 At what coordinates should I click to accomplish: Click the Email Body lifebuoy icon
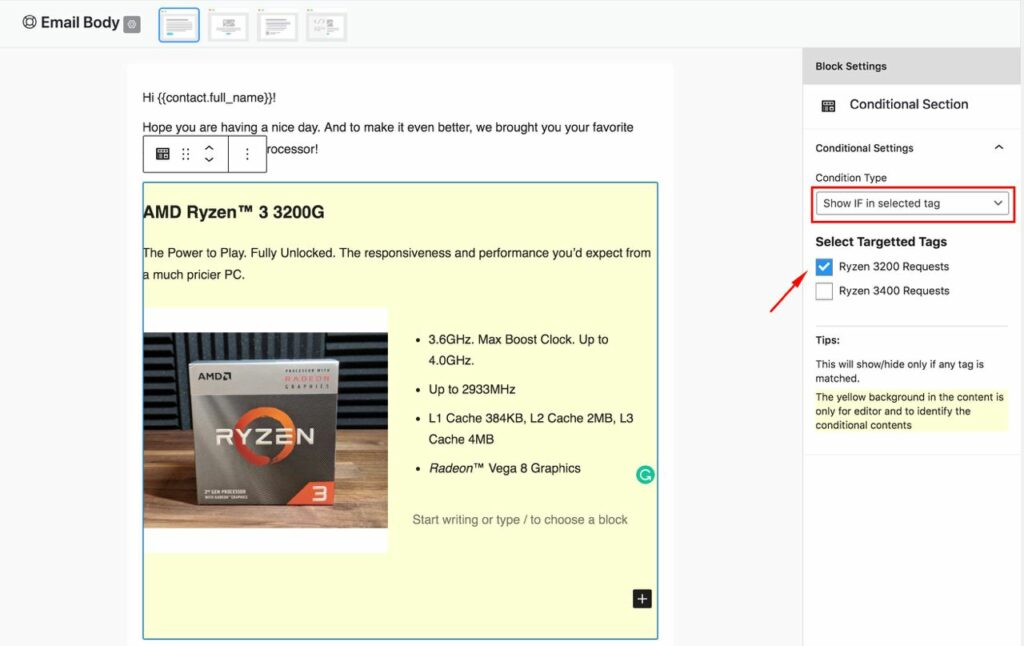tap(29, 22)
